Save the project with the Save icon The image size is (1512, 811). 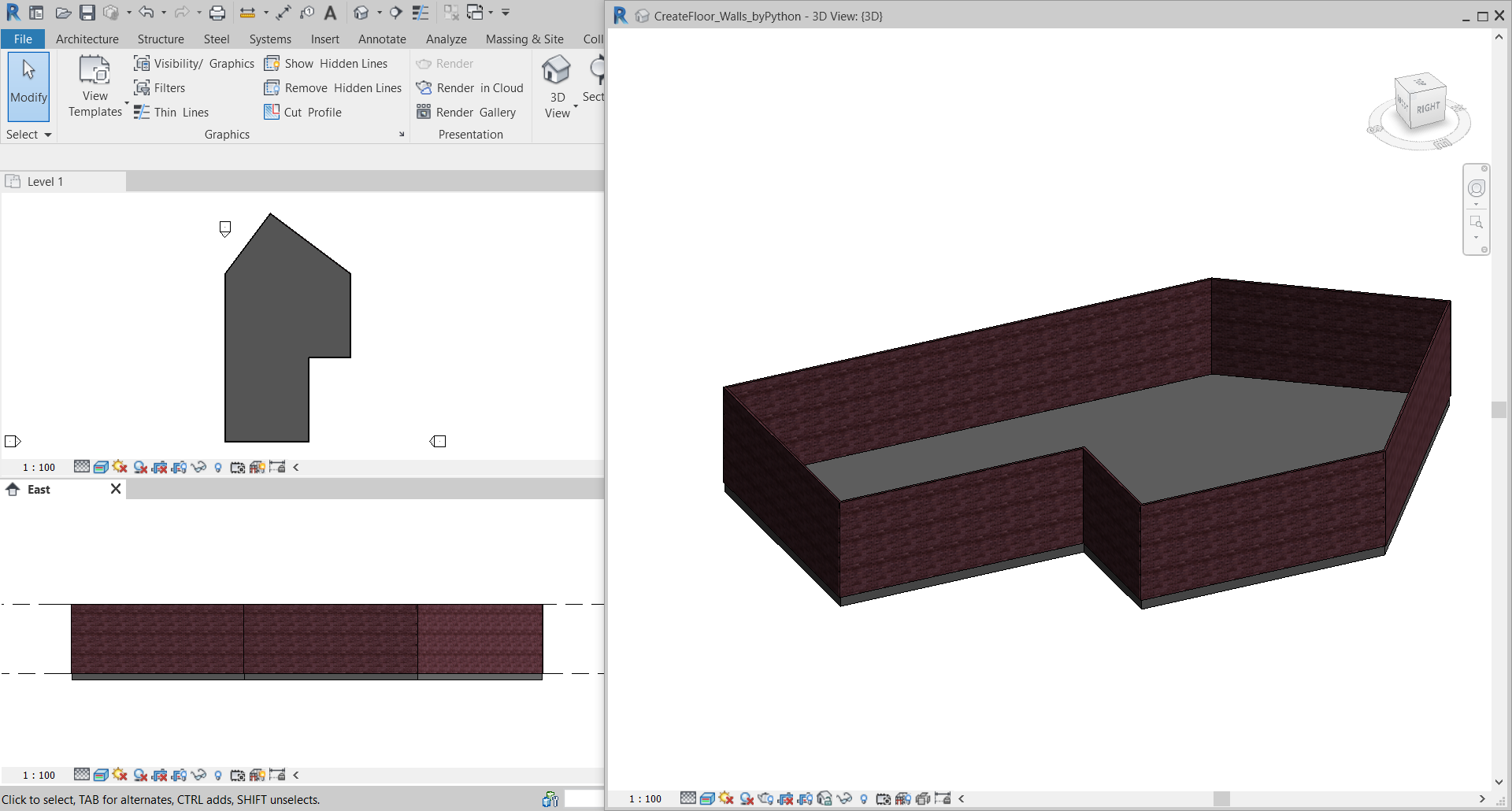click(87, 13)
